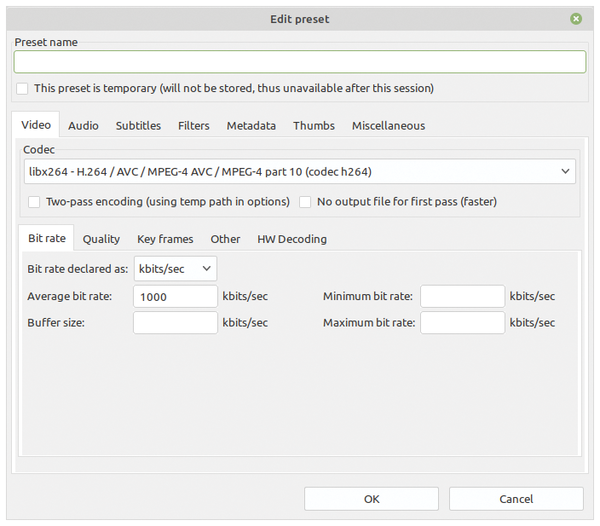Close the Edit preset dialog

(576, 19)
